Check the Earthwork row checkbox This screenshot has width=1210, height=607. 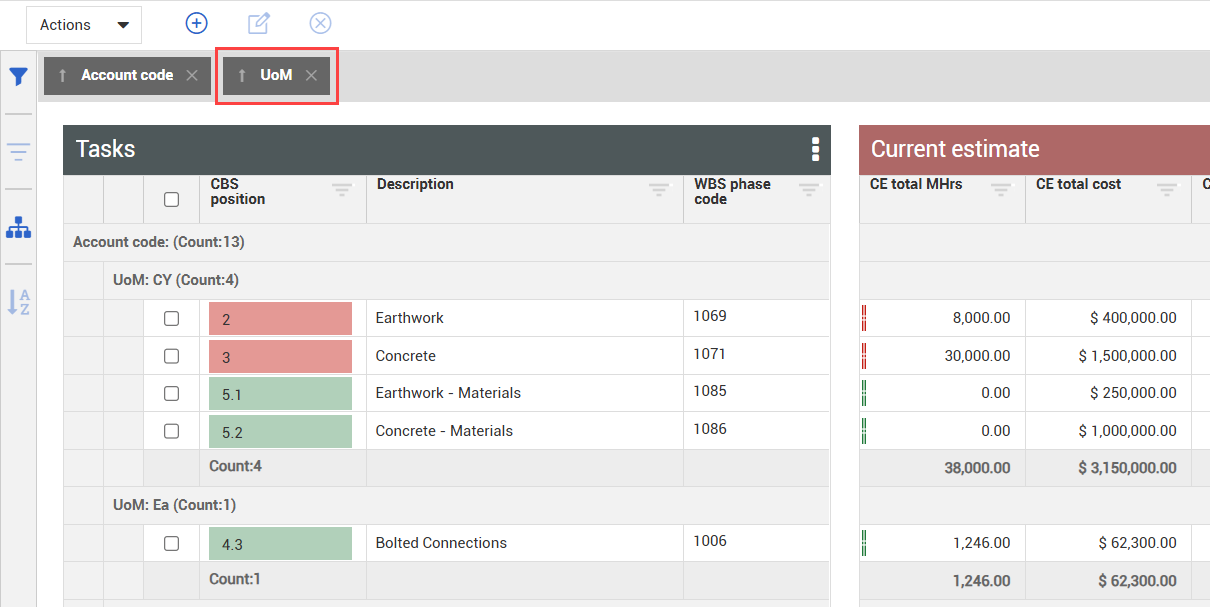171,318
